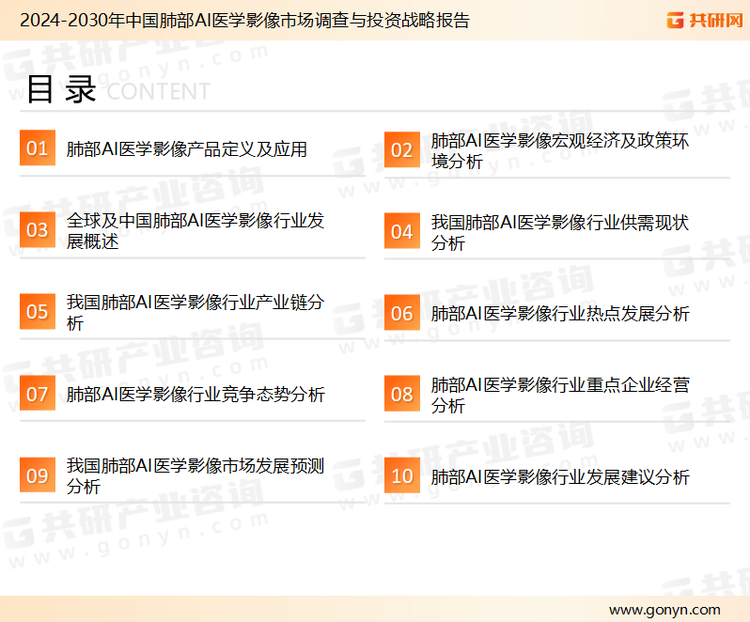Viewport: 750px width, 622px height.
Task: Open chapter 肺部AI医学影像行业热点发展分析
Action: click(x=560, y=314)
